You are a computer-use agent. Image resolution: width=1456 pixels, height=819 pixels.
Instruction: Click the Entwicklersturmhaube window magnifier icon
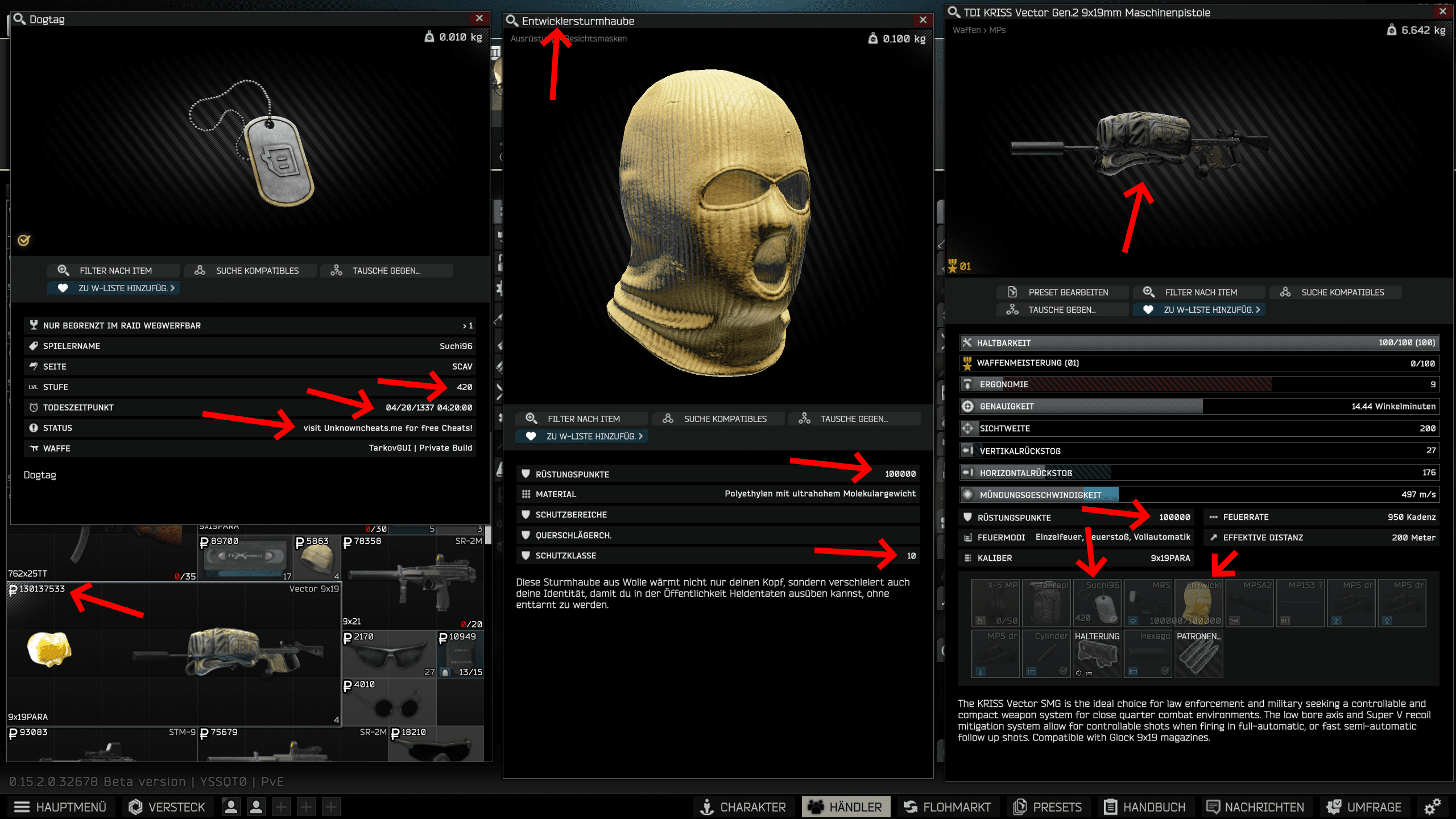tap(512, 20)
